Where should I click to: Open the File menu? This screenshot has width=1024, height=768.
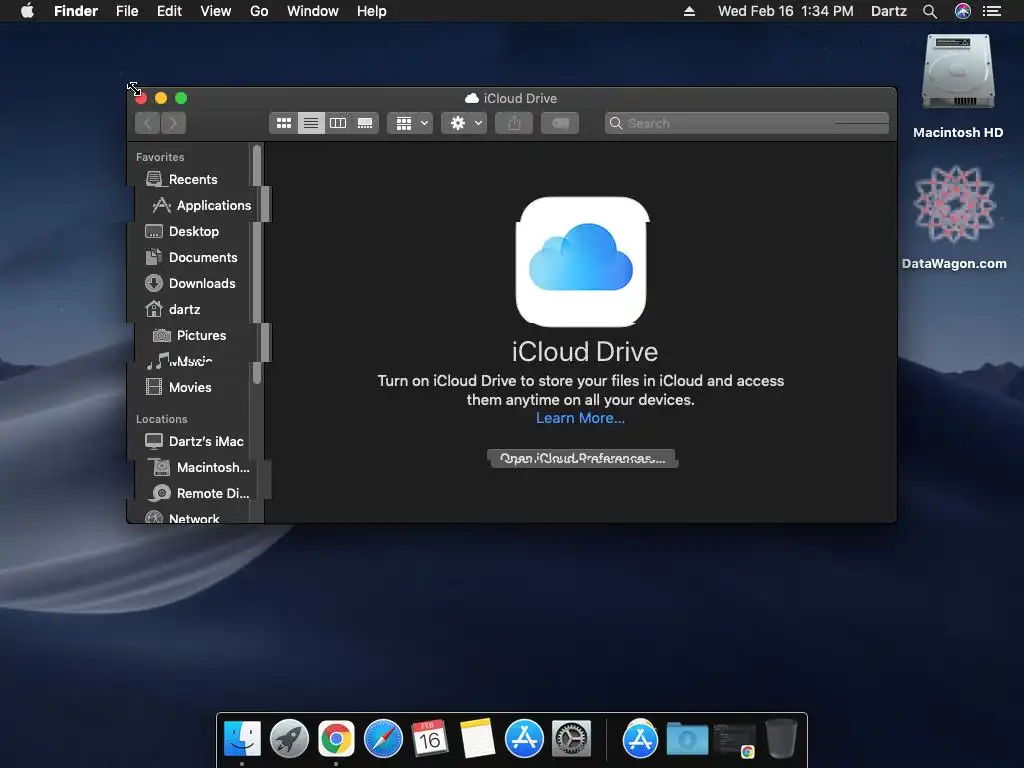click(x=127, y=11)
